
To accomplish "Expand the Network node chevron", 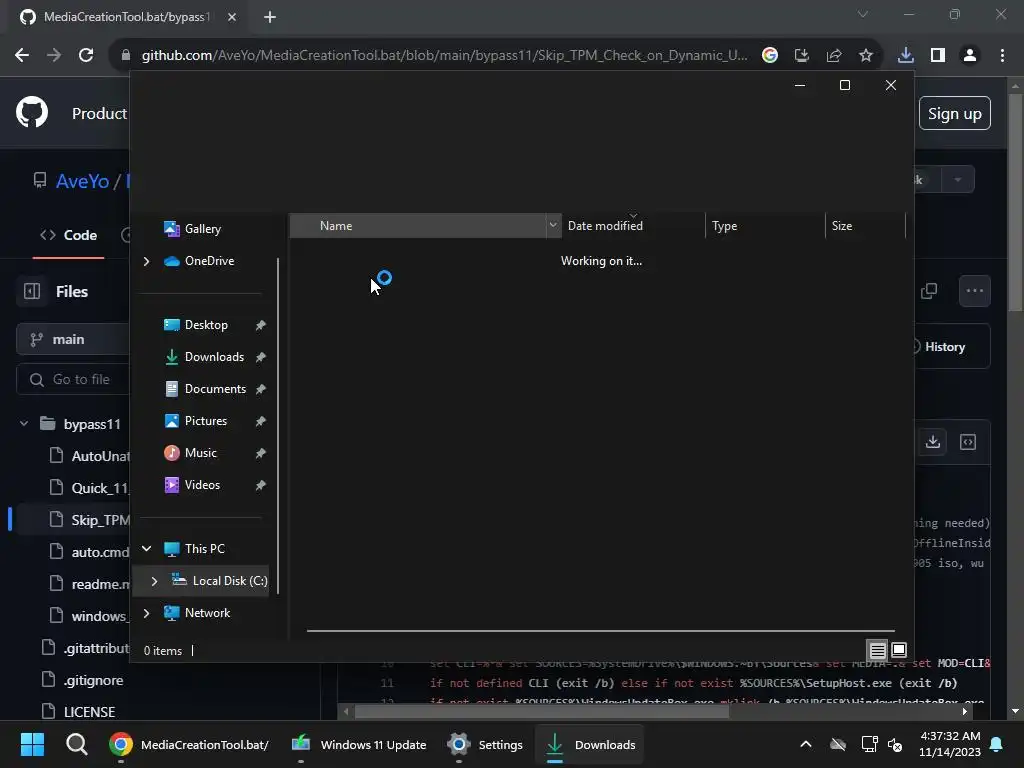I will click(146, 613).
